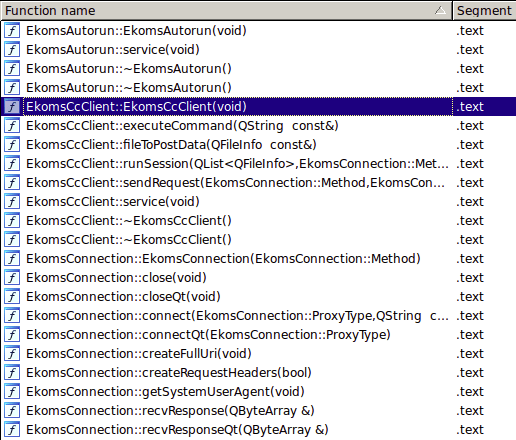
Task: Click function icon beside EkomsAutorun::service(void)
Action: click(x=12, y=50)
